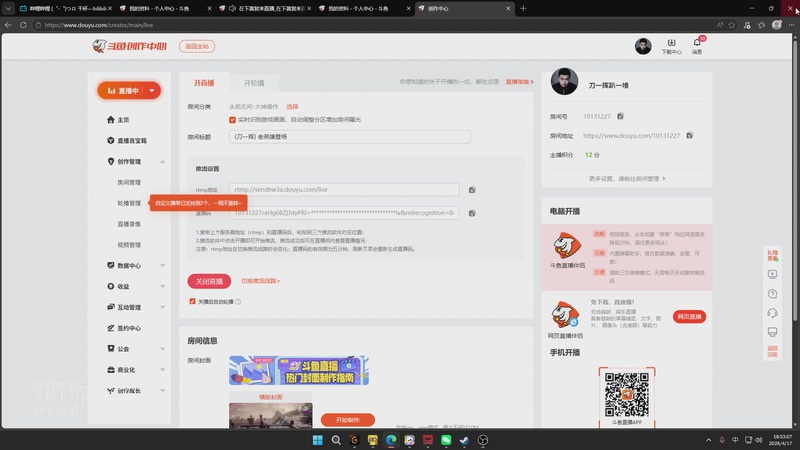This screenshot has height=450, width=800.
Task: Open the Edge browser taskbar icon
Action: pos(391,440)
